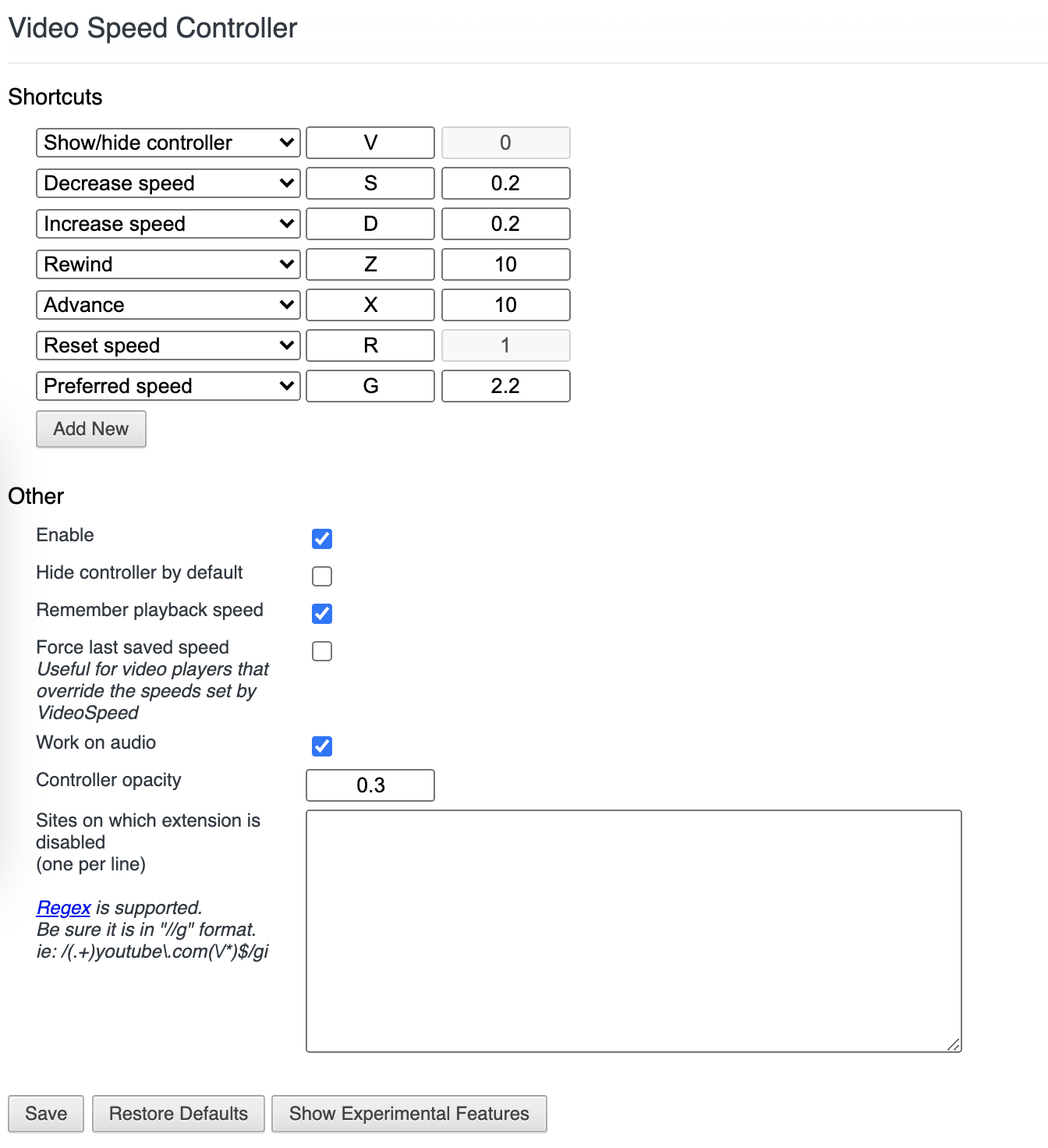Open the Advance action dropdown
1048x1148 pixels.
coord(167,304)
